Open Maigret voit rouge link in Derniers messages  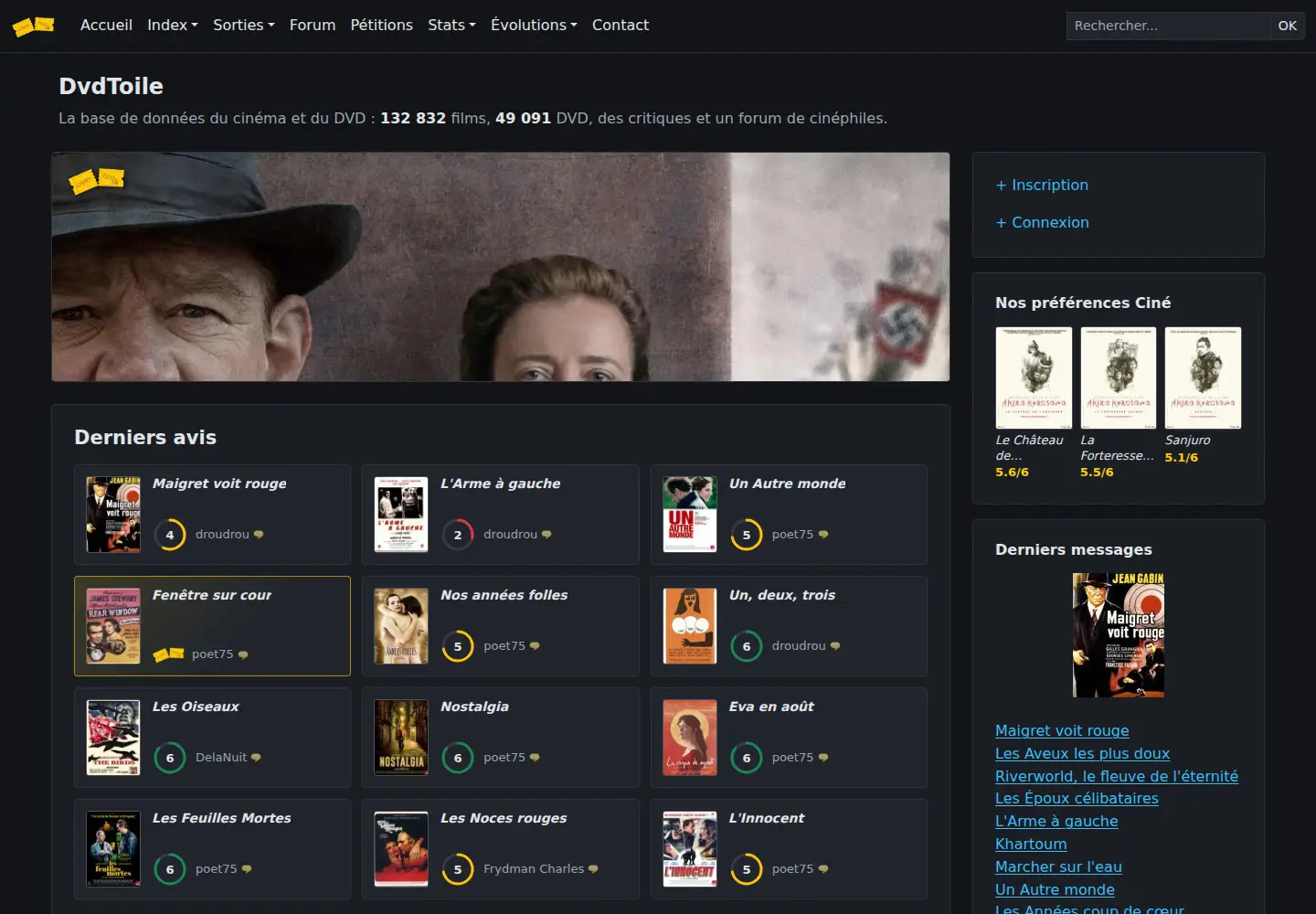point(1062,730)
